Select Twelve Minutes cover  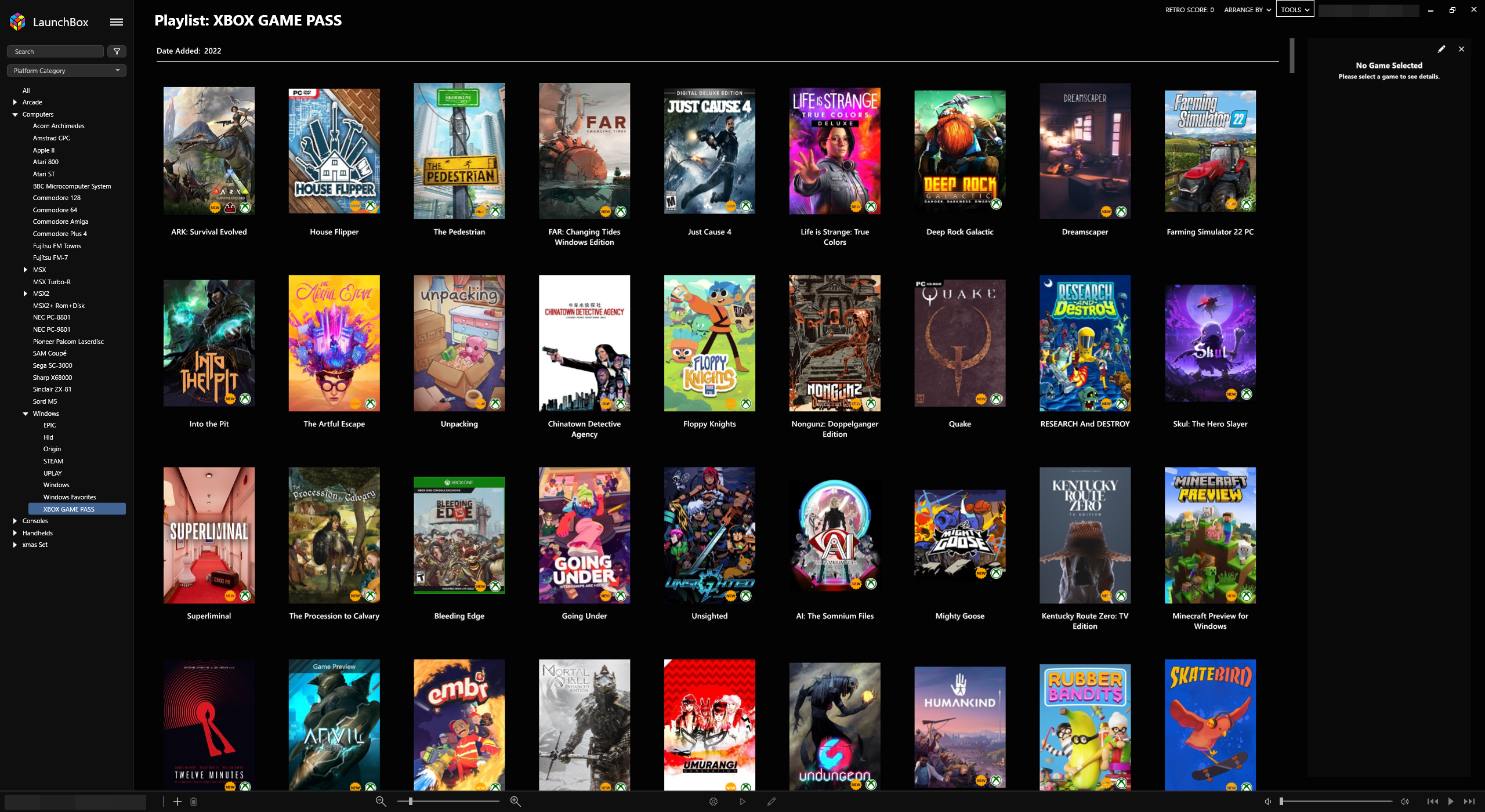coord(209,725)
